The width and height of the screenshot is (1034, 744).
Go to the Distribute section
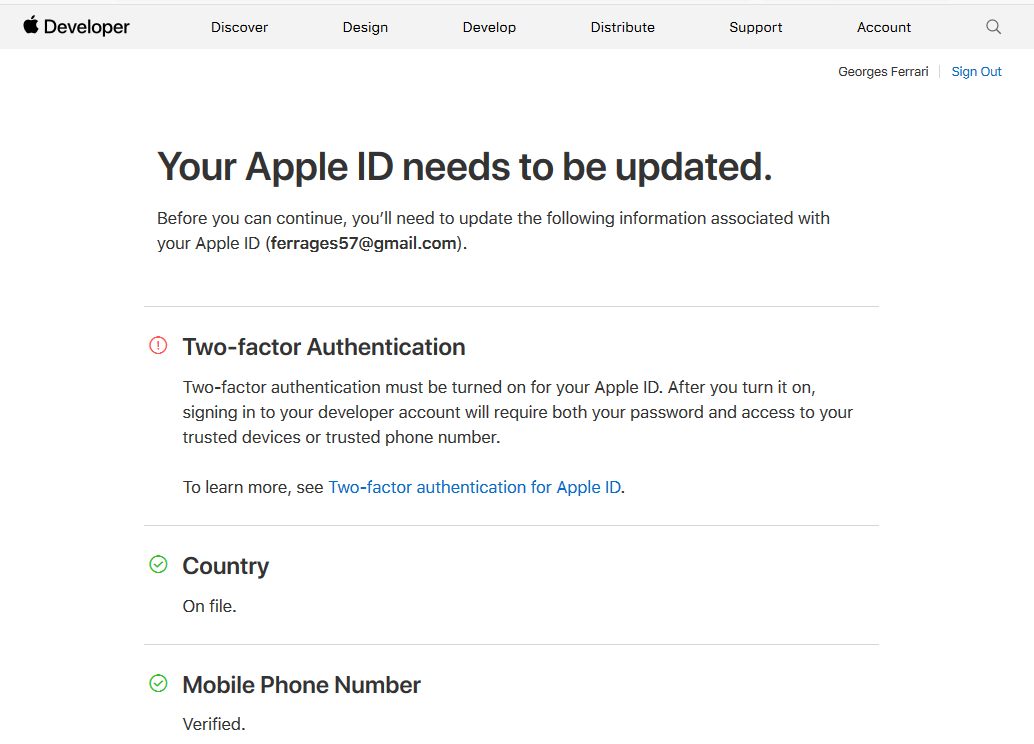click(x=623, y=27)
